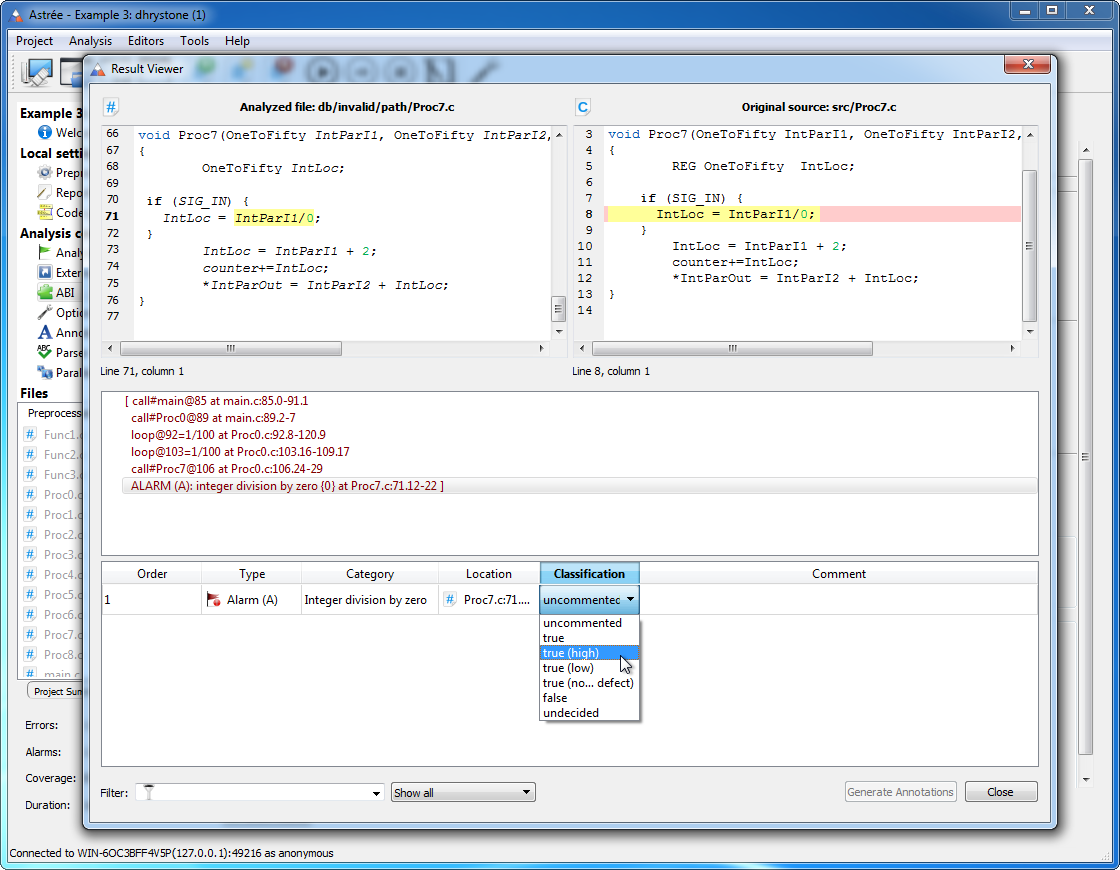Select the 'loop@103=1/100' trace line
1120x870 pixels.
240,452
